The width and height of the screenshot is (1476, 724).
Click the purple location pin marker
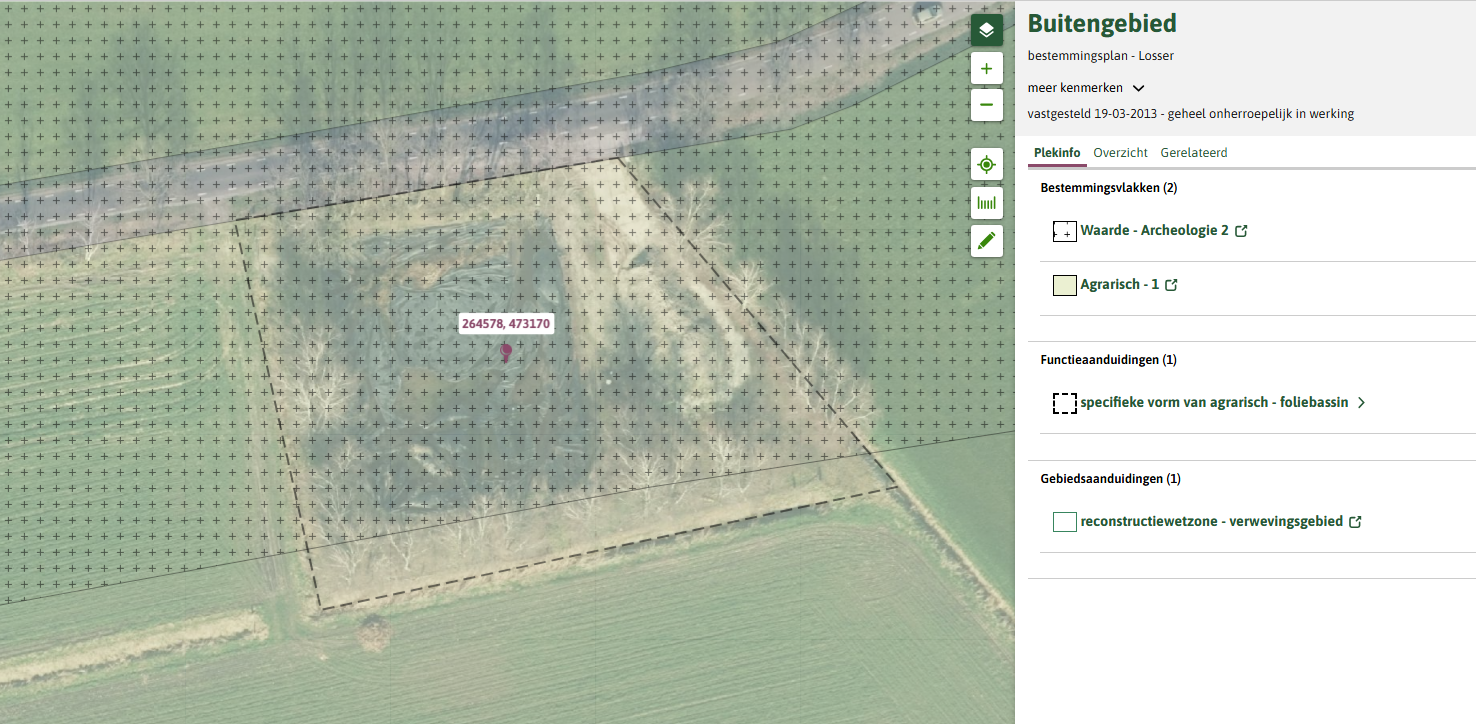click(x=506, y=352)
